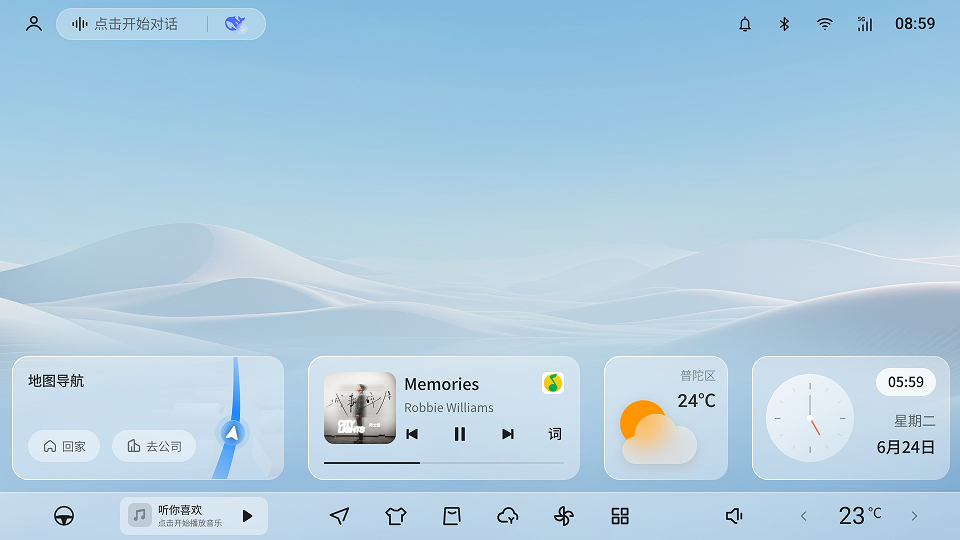Open the navigation arrow icon in dock

(340, 516)
